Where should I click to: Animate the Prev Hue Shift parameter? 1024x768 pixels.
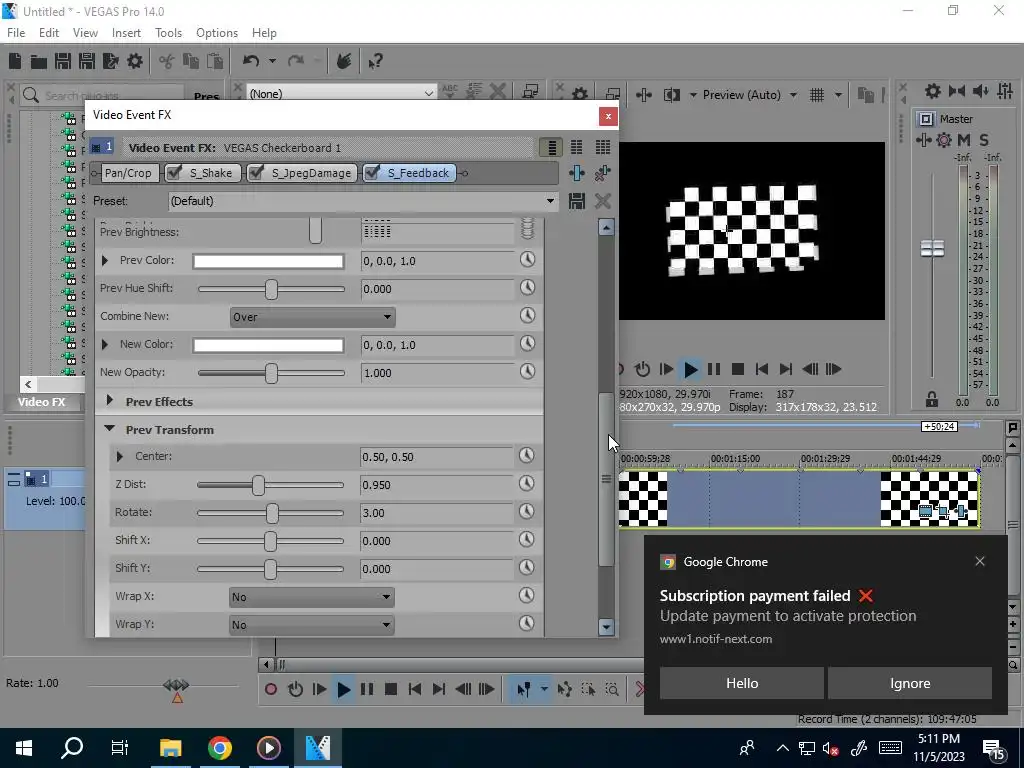click(x=527, y=287)
